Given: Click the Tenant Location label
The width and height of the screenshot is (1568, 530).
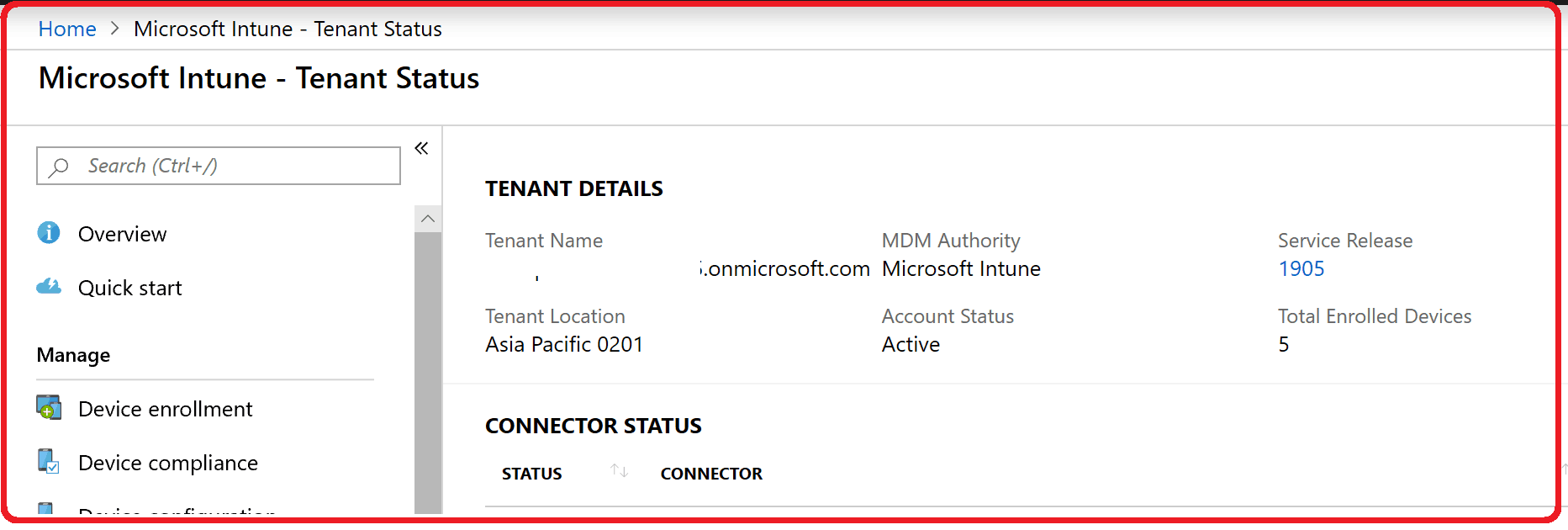Looking at the screenshot, I should click(x=555, y=316).
